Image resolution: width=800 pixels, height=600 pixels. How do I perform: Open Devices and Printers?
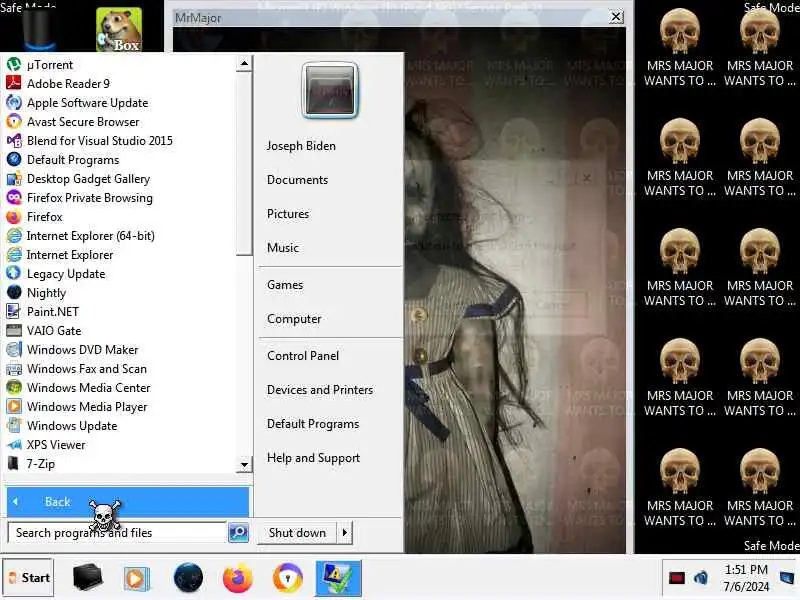tap(320, 390)
